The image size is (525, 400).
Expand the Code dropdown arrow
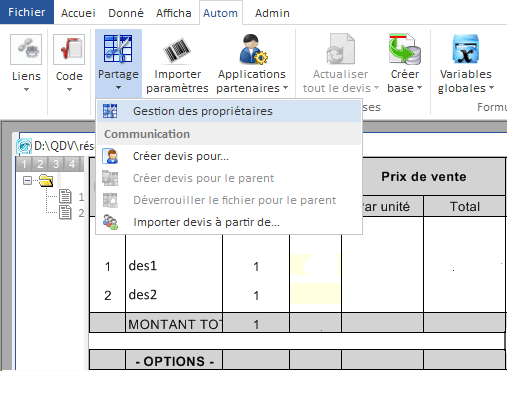click(69, 90)
